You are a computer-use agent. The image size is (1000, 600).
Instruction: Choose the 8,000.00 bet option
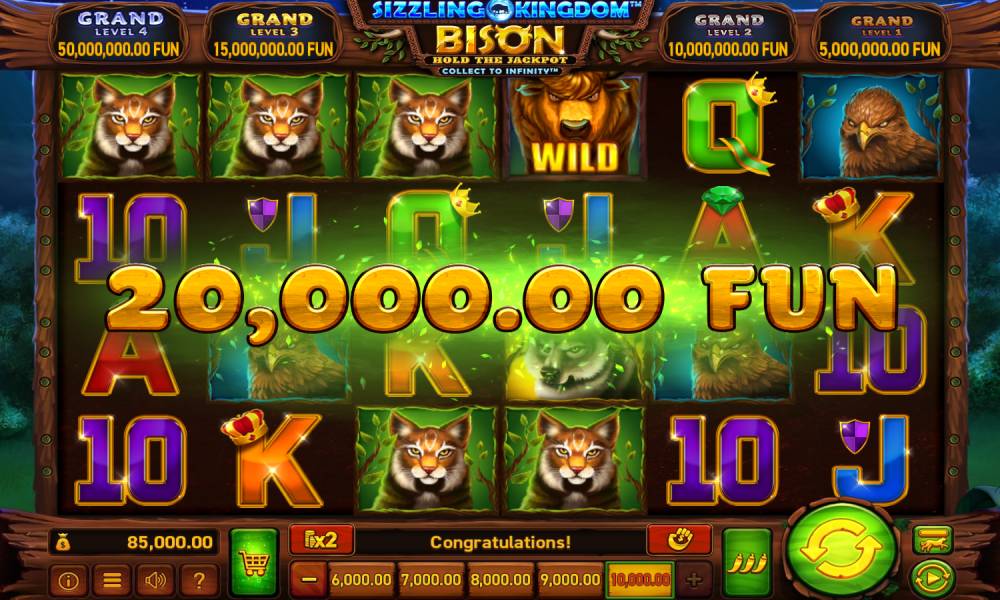click(500, 580)
